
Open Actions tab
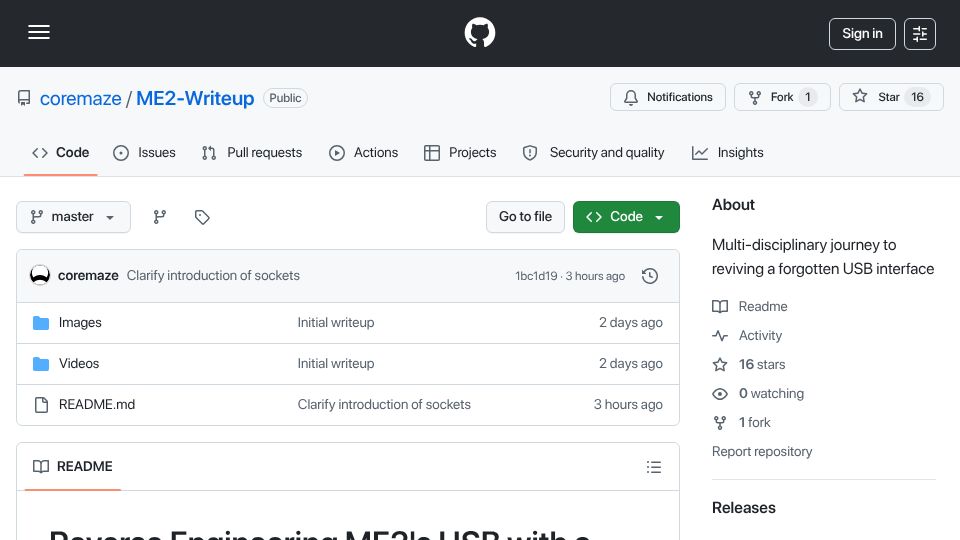(x=364, y=152)
